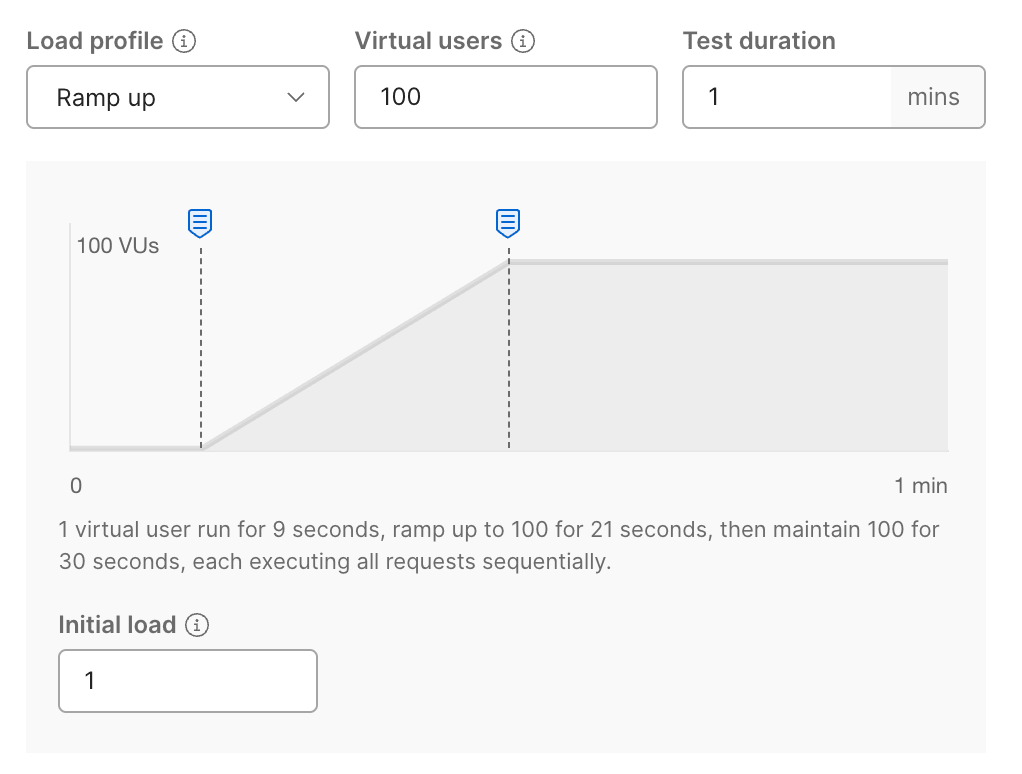Click the Test duration heading label
Viewport: 1022px width, 774px height.
(759, 41)
